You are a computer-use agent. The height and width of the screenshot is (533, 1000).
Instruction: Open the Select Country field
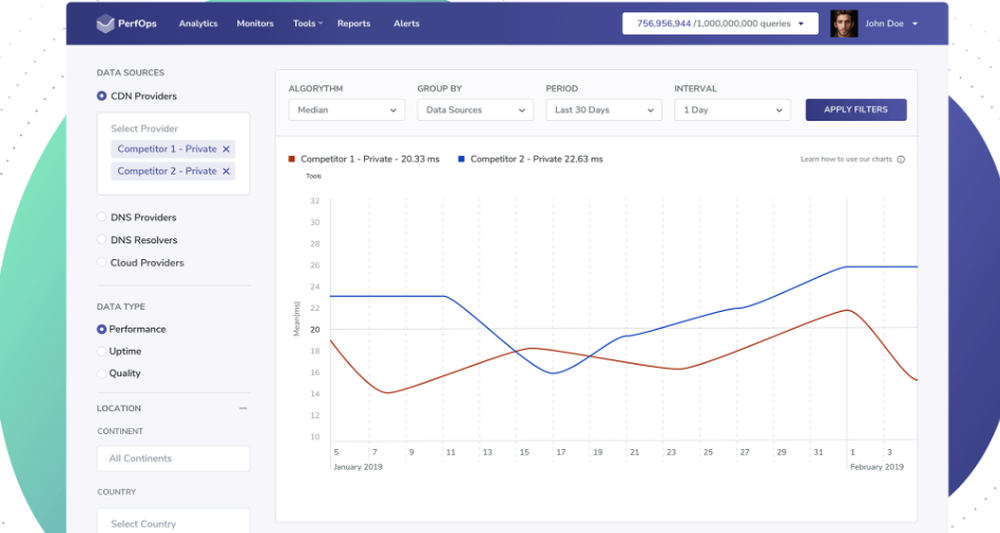(x=173, y=522)
